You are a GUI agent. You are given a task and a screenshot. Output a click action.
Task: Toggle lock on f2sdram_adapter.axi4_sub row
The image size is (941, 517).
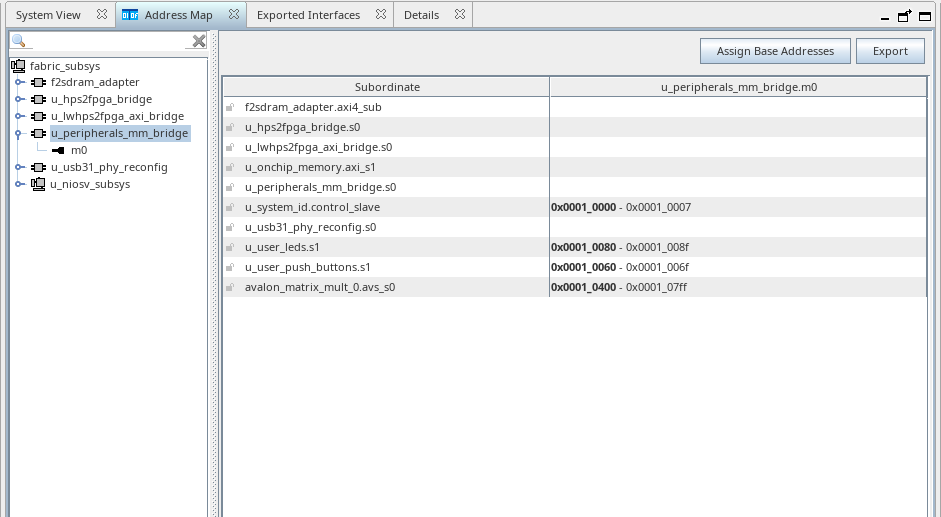coord(230,107)
